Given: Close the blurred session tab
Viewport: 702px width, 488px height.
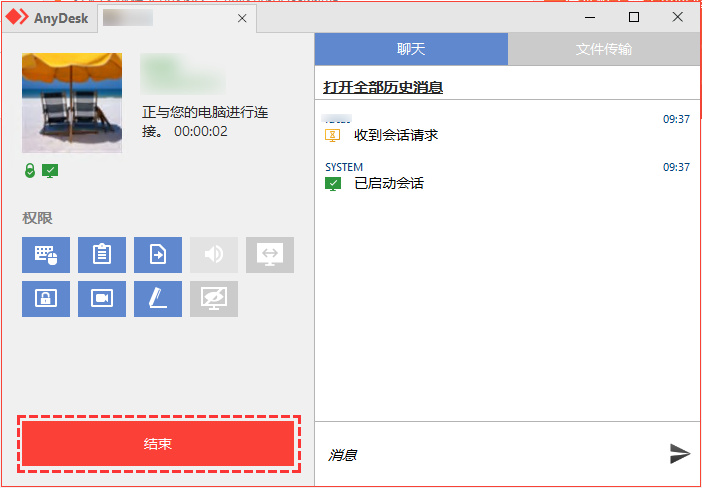Looking at the screenshot, I should [242, 18].
